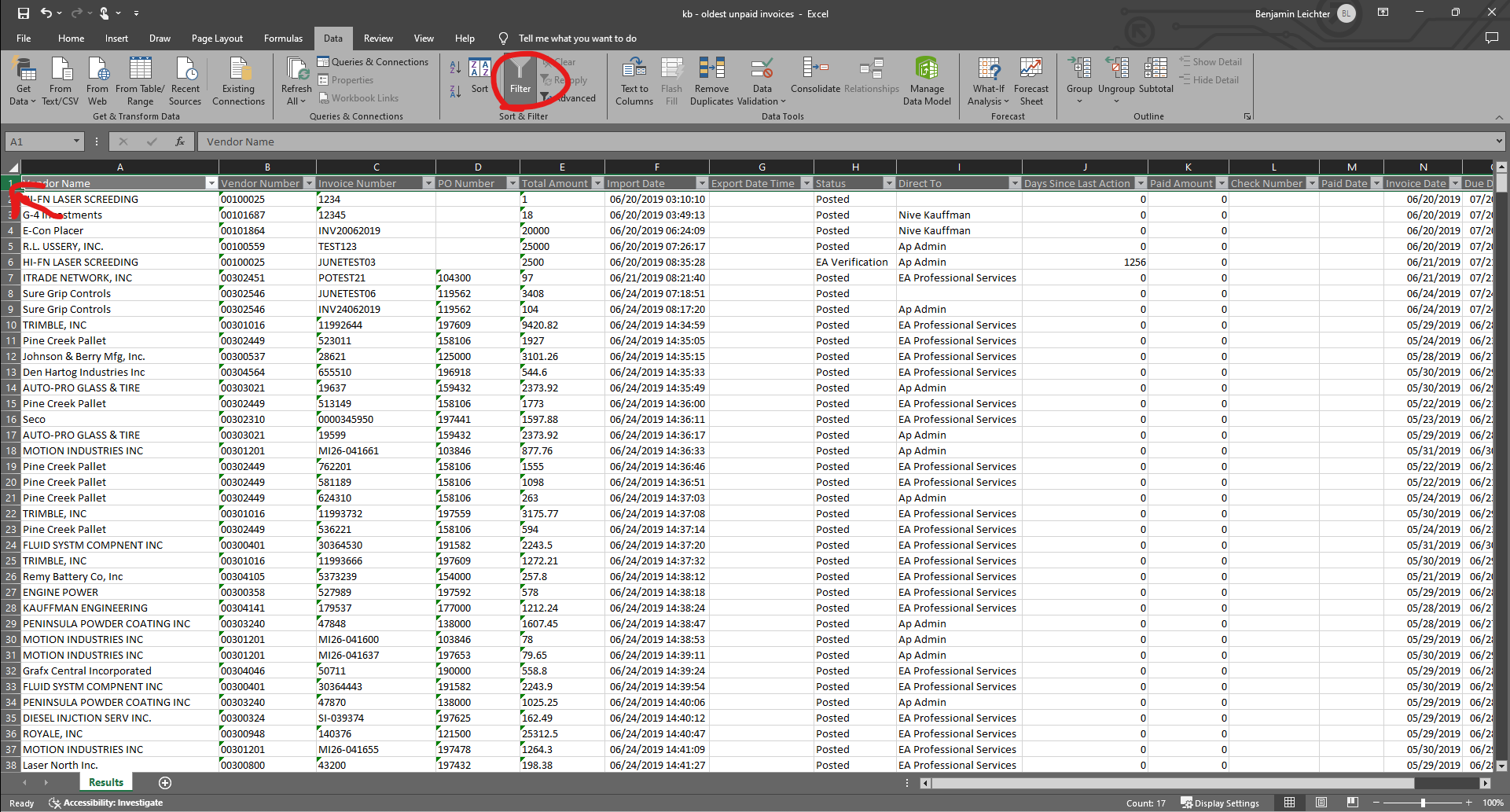The image size is (1510, 812).
Task: Undo the last action
Action: [x=46, y=13]
